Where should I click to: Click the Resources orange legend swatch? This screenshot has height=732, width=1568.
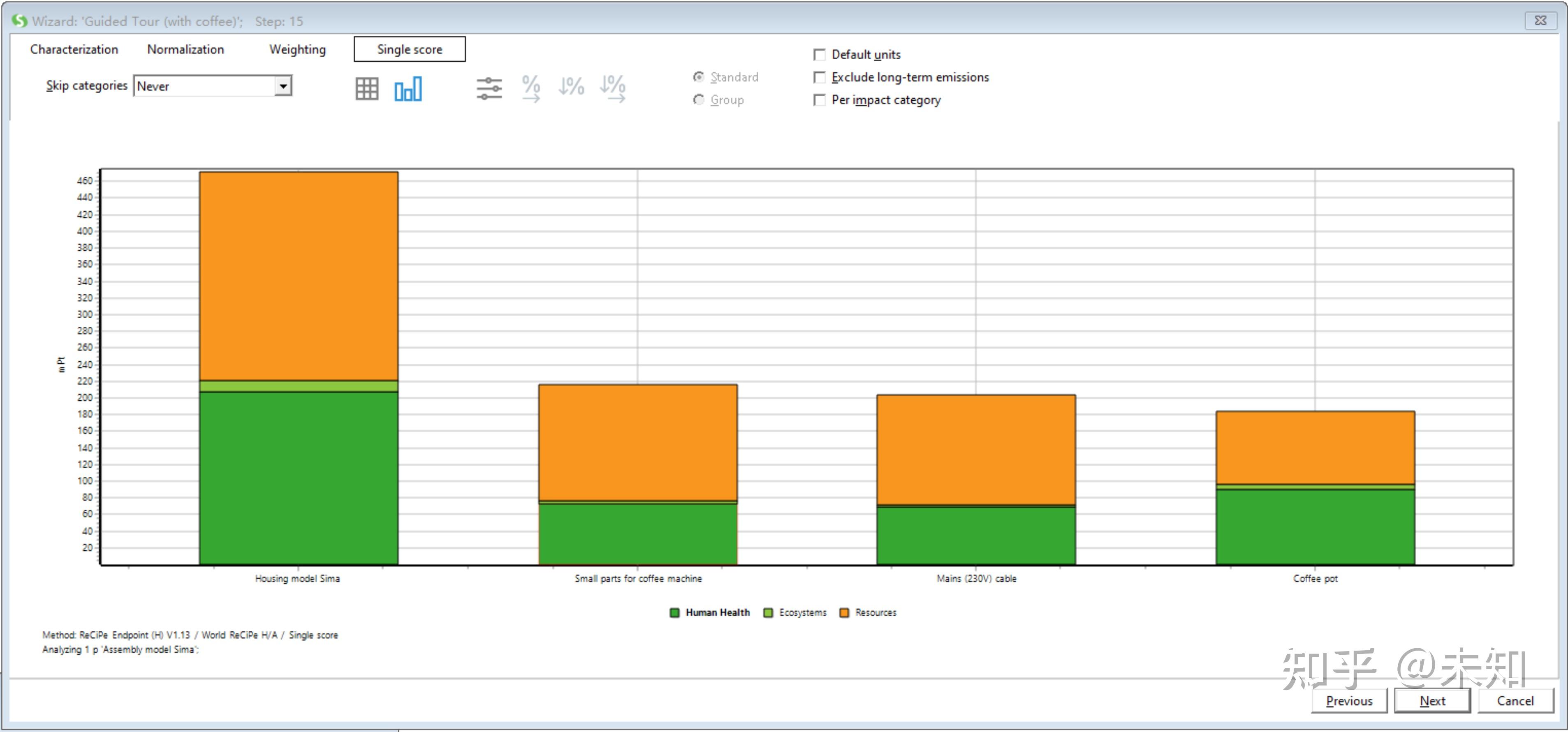tap(844, 613)
